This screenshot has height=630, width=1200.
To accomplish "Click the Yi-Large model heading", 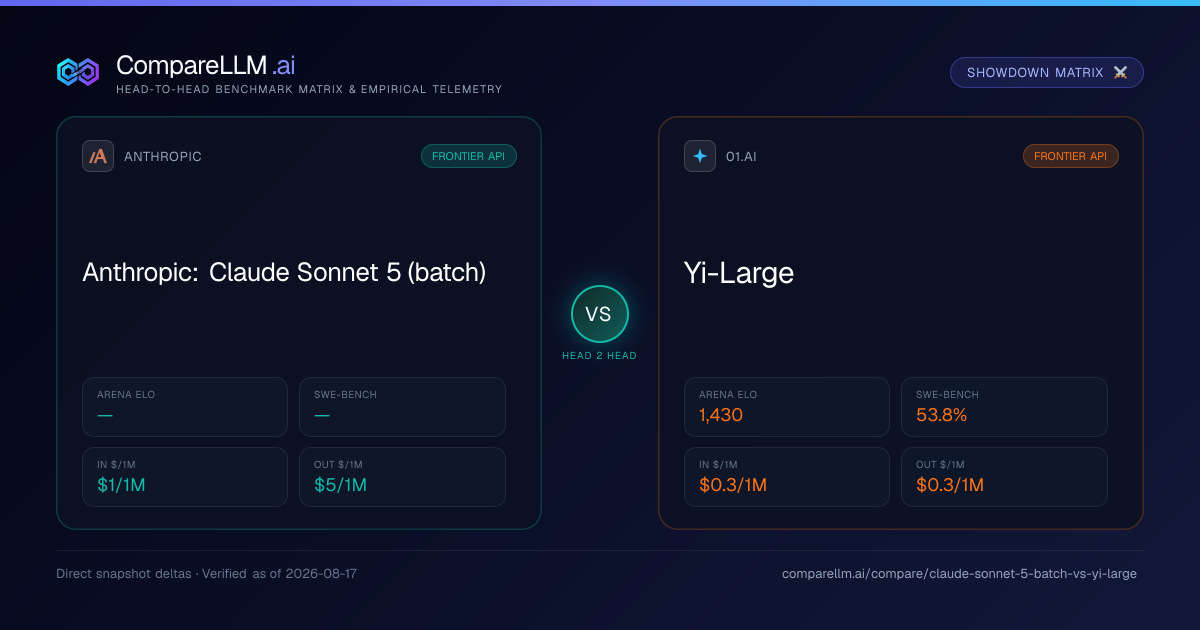I will tap(739, 272).
